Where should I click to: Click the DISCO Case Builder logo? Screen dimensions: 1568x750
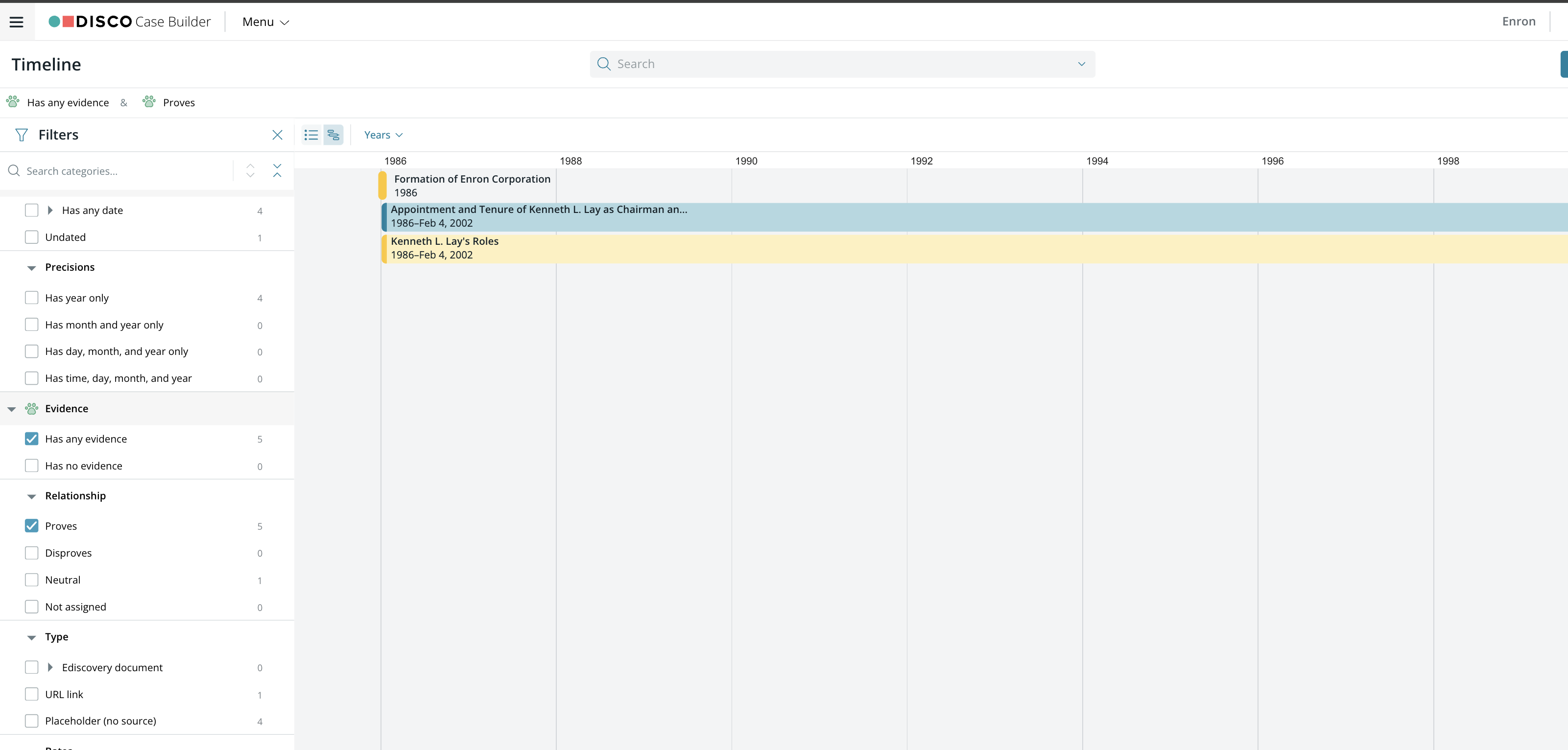pyautogui.click(x=130, y=22)
